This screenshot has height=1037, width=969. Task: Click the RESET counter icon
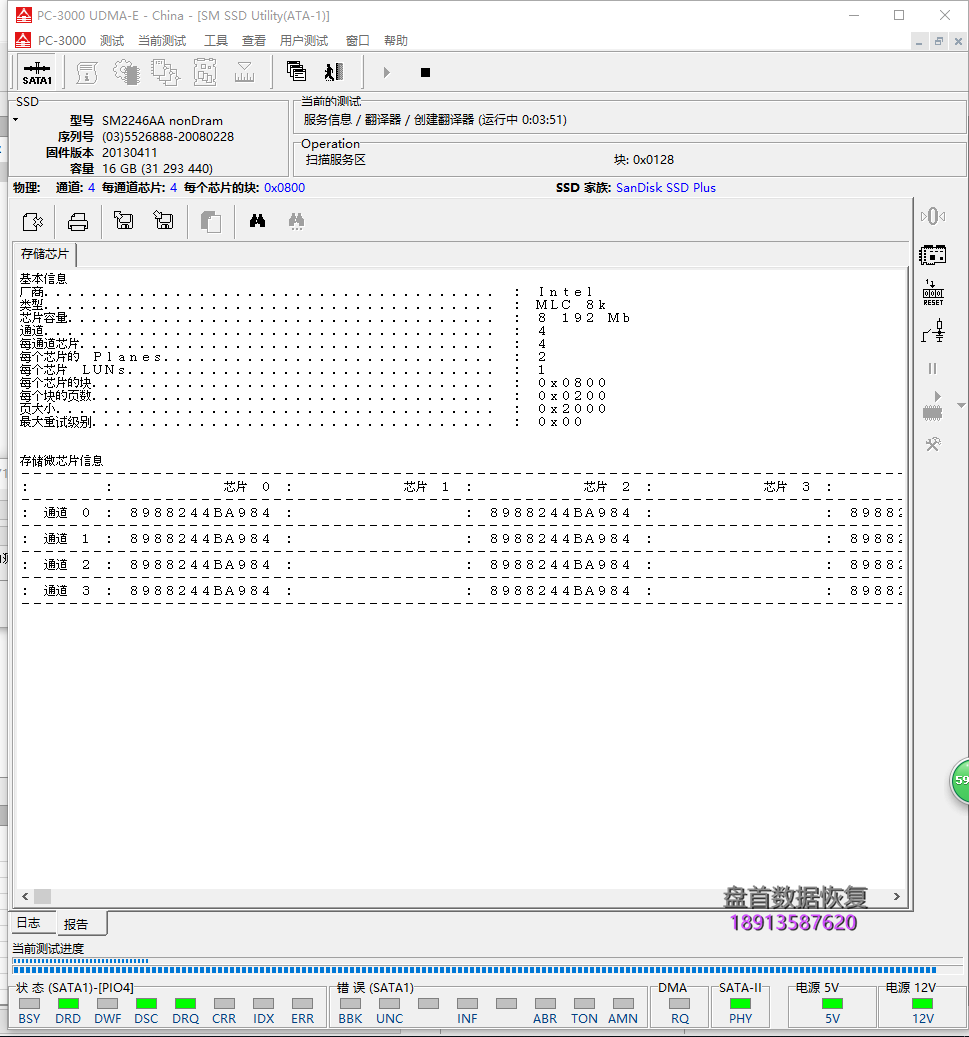coord(932,292)
